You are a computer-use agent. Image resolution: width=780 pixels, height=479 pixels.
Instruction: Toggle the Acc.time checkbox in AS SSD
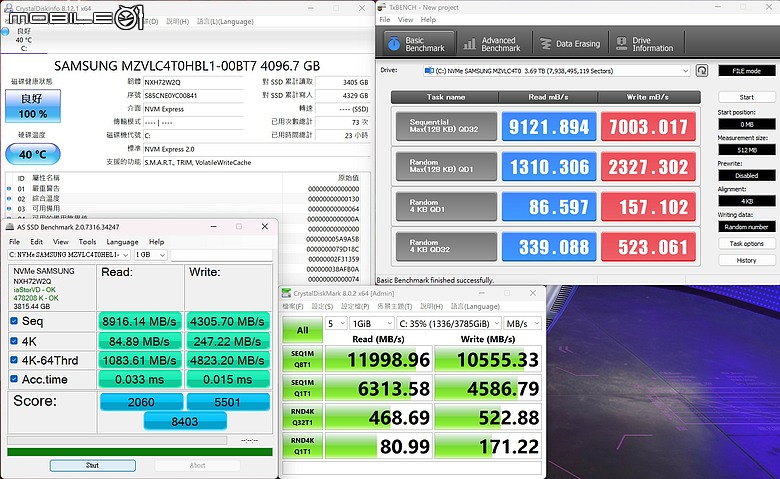(14, 379)
